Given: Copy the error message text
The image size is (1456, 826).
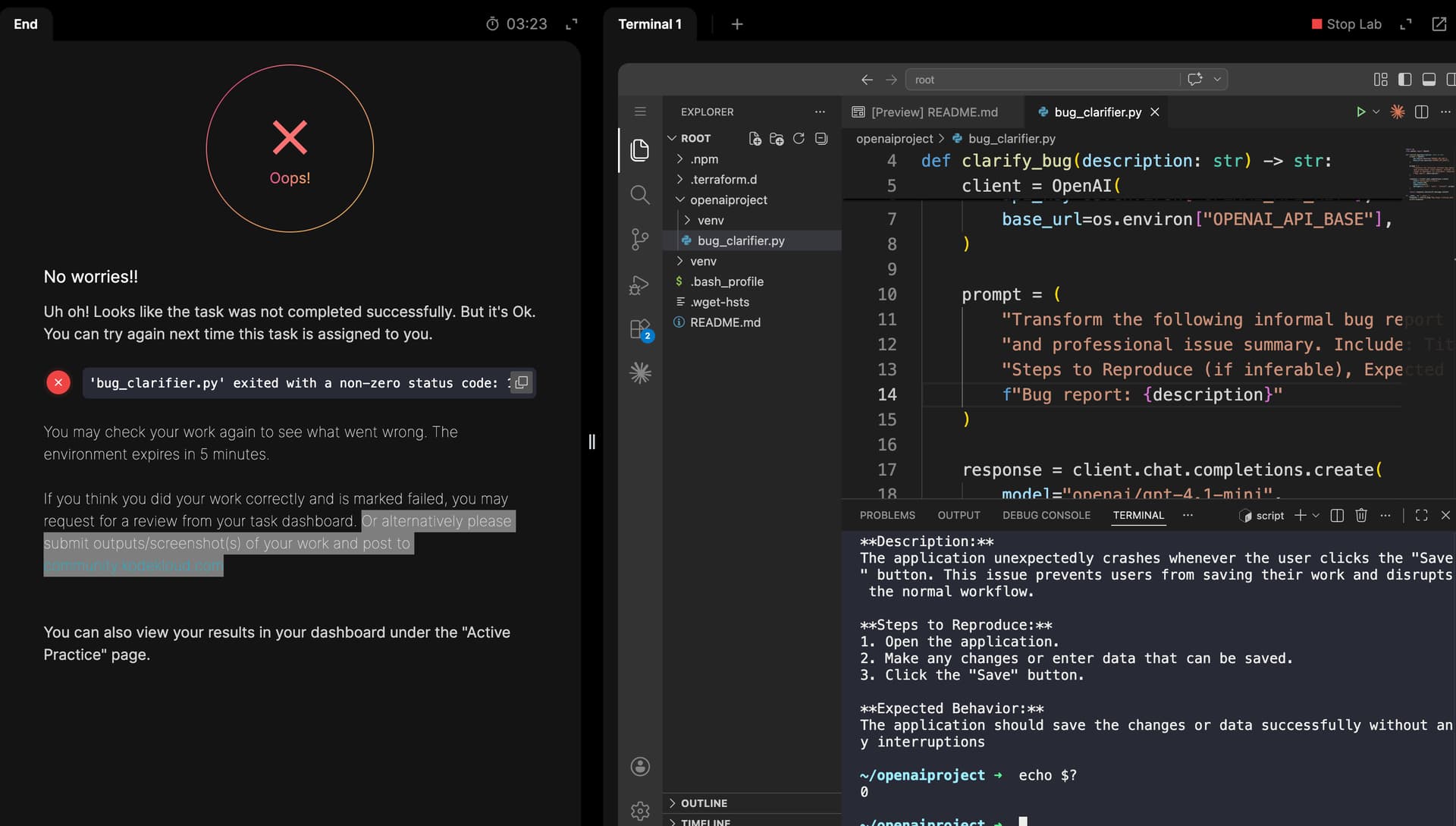Looking at the screenshot, I should point(521,383).
